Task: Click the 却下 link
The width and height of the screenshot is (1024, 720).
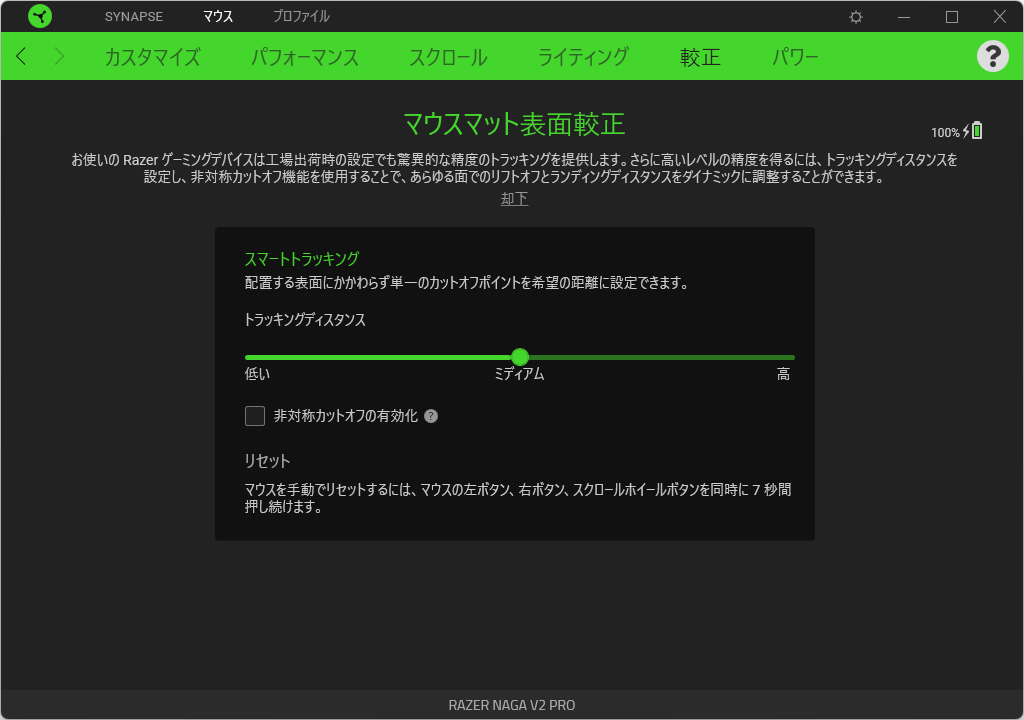Action: 514,199
